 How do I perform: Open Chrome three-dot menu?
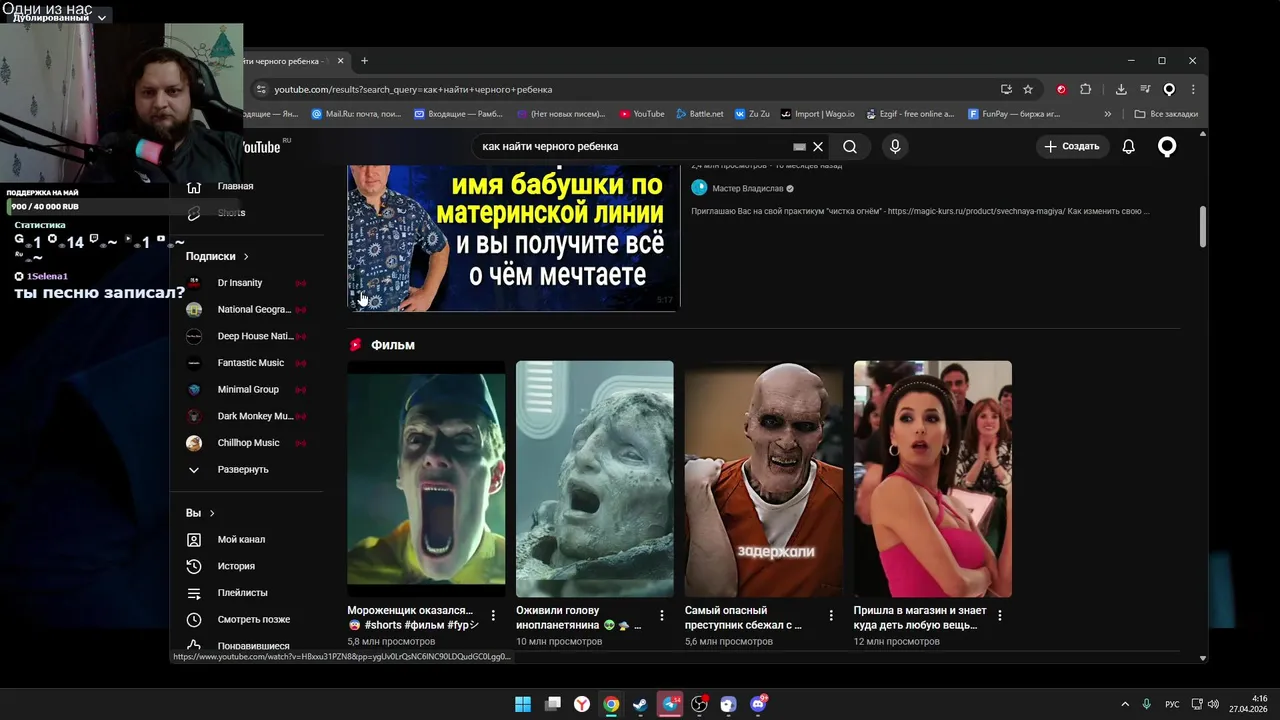tap(1192, 89)
